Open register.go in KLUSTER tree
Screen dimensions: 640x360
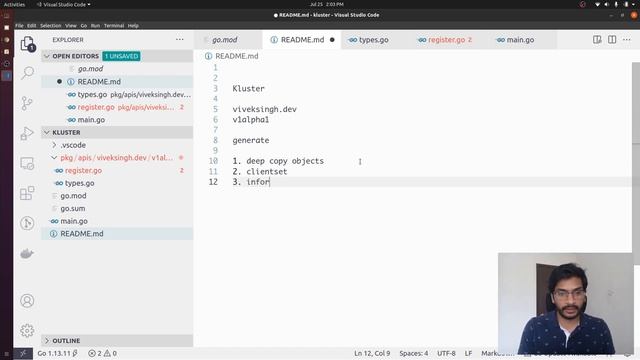tap(117, 170)
